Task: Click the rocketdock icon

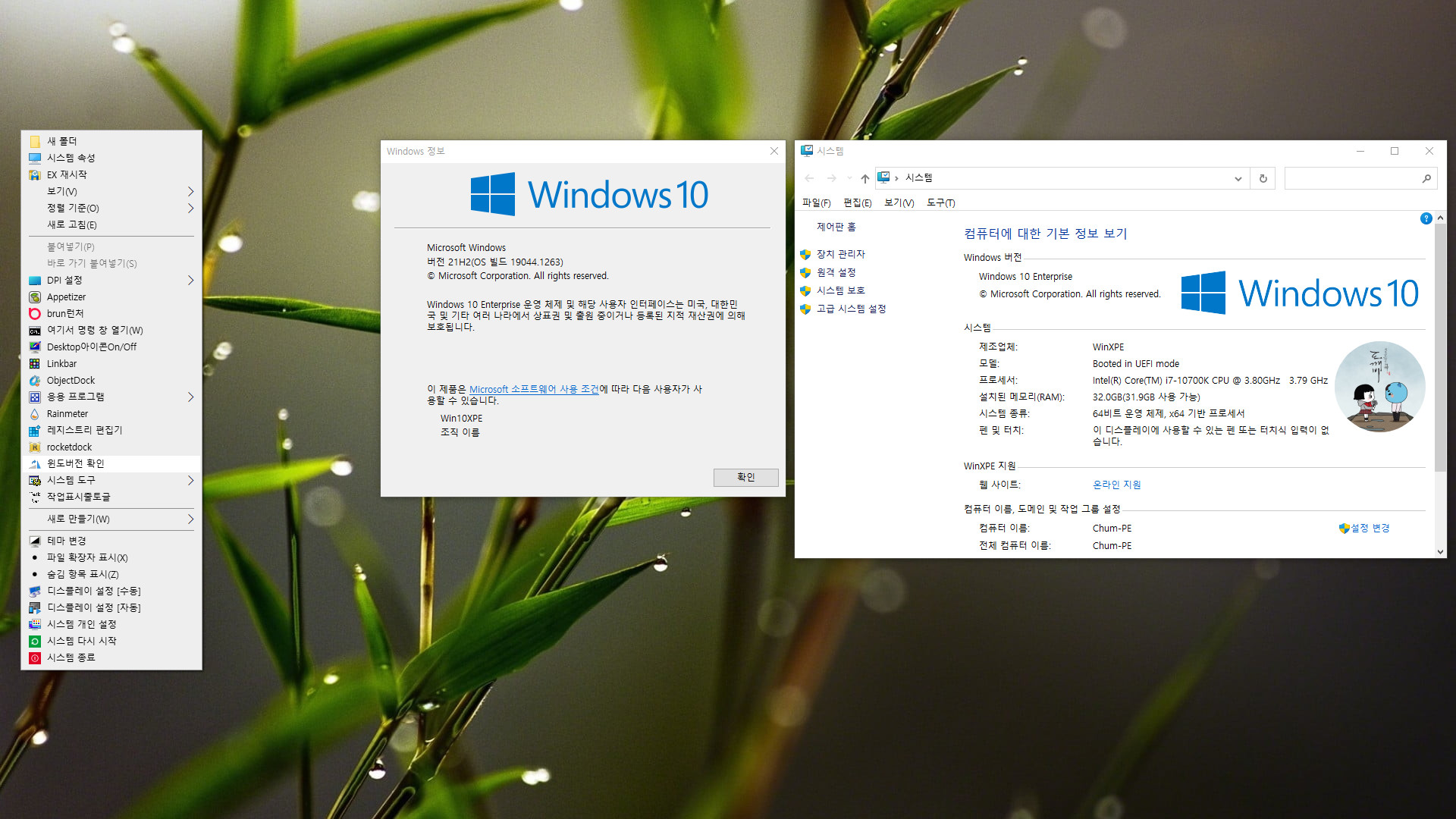Action: [35, 447]
